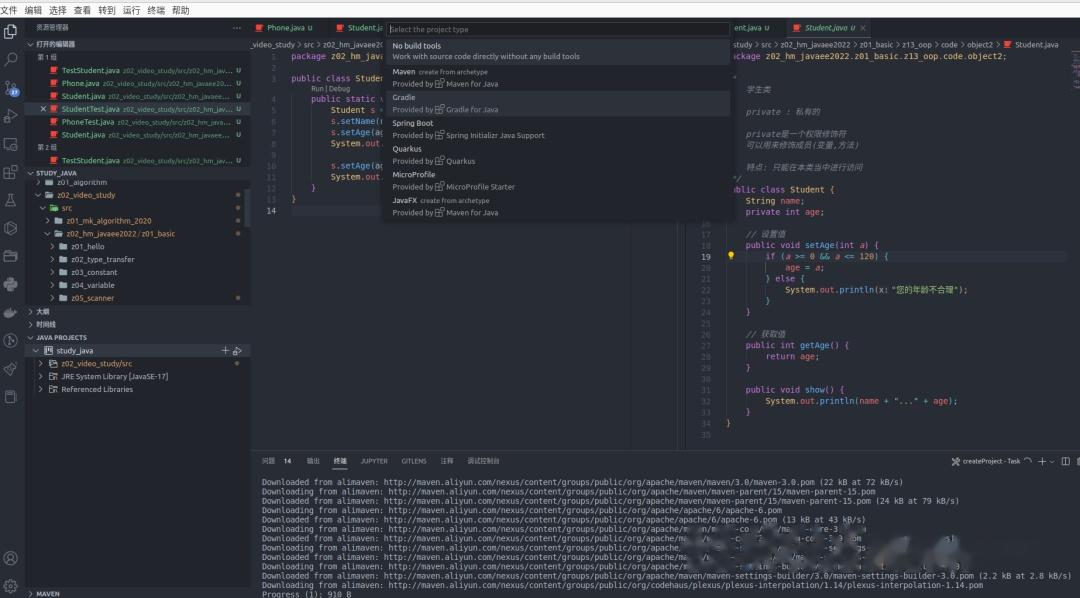
Task: Click the Run code lens above main
Action: point(317,89)
